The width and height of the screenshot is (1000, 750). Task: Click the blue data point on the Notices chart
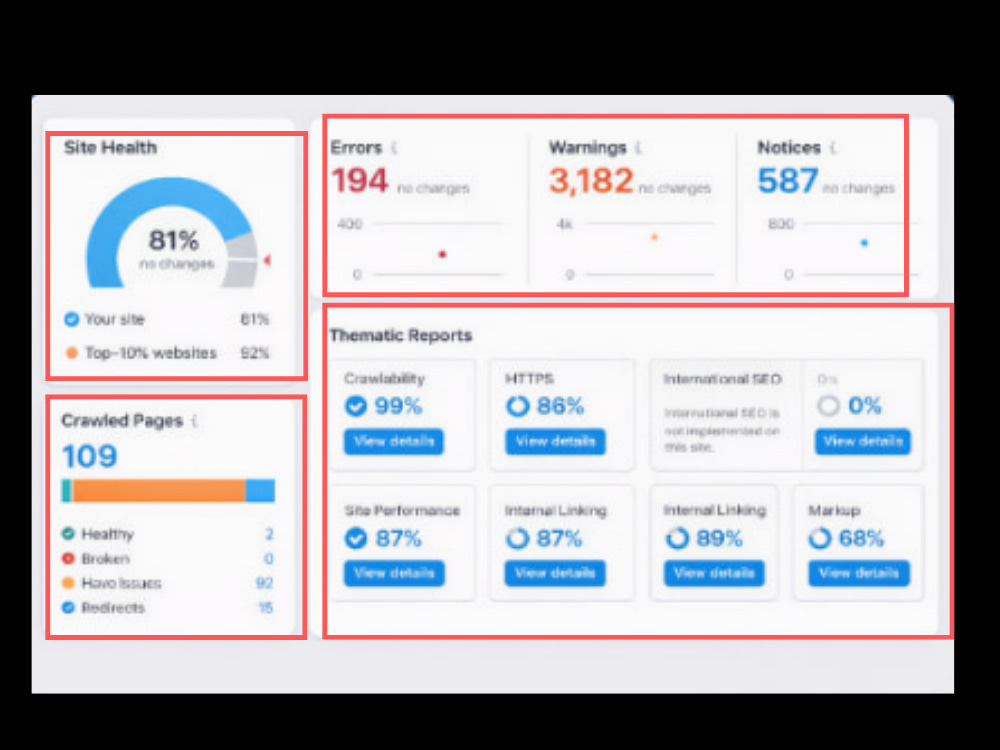[x=864, y=243]
